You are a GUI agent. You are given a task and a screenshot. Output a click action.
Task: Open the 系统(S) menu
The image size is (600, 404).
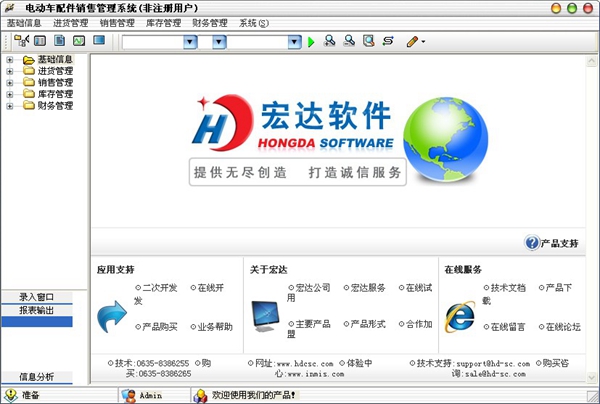tap(254, 23)
